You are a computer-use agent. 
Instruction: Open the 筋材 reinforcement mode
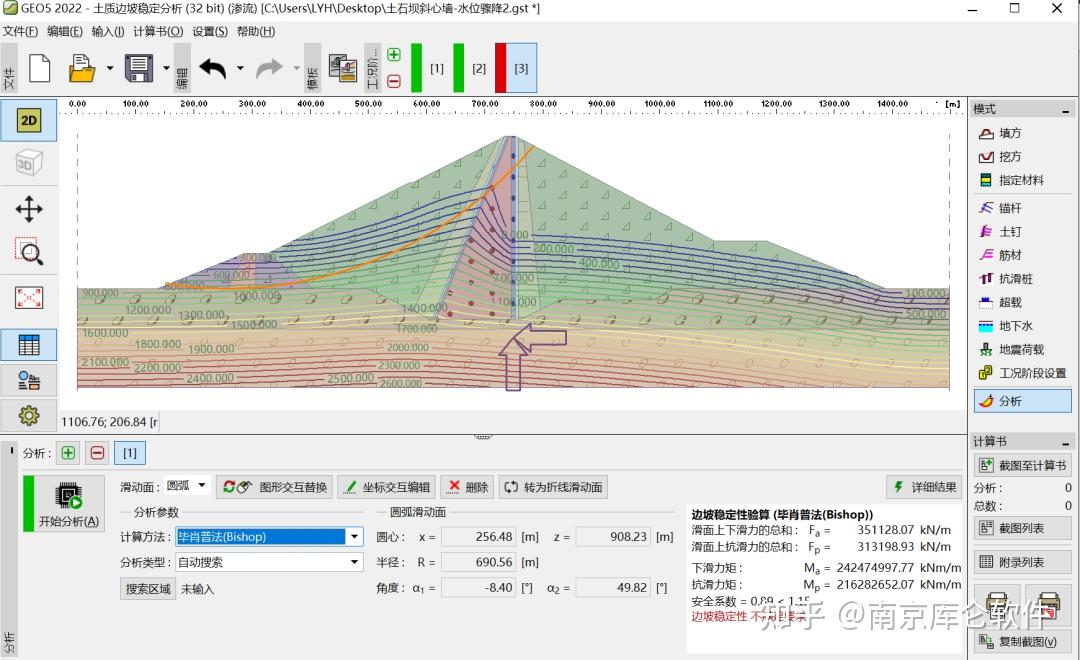coord(1022,255)
